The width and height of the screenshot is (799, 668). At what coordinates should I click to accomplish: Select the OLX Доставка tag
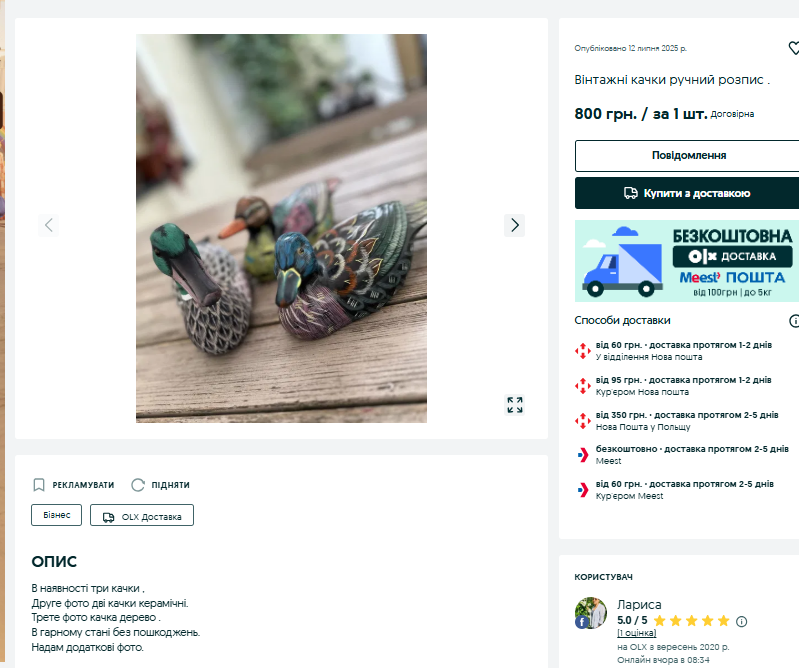tap(142, 515)
